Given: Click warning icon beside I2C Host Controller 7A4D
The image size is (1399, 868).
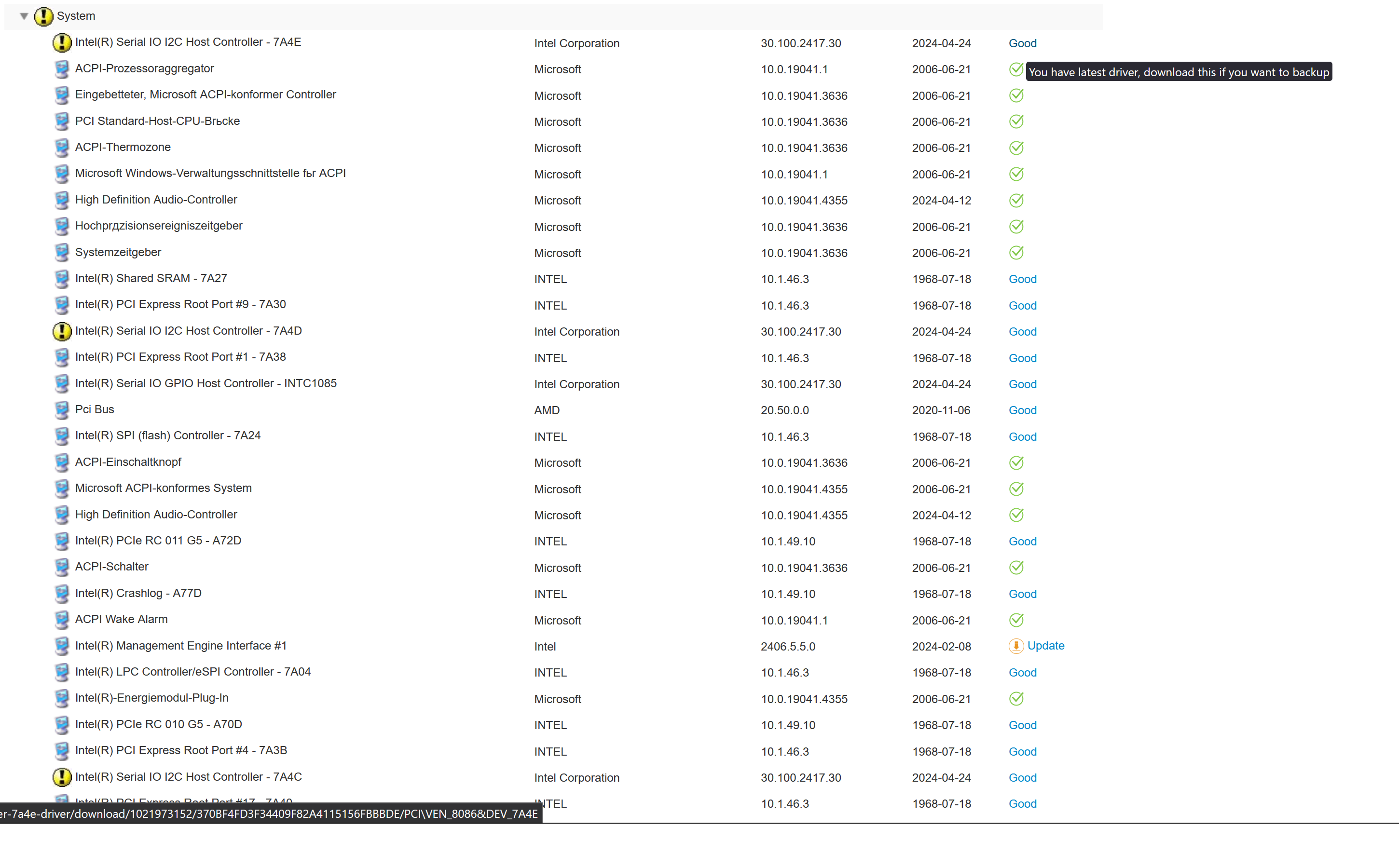Looking at the screenshot, I should (x=62, y=331).
